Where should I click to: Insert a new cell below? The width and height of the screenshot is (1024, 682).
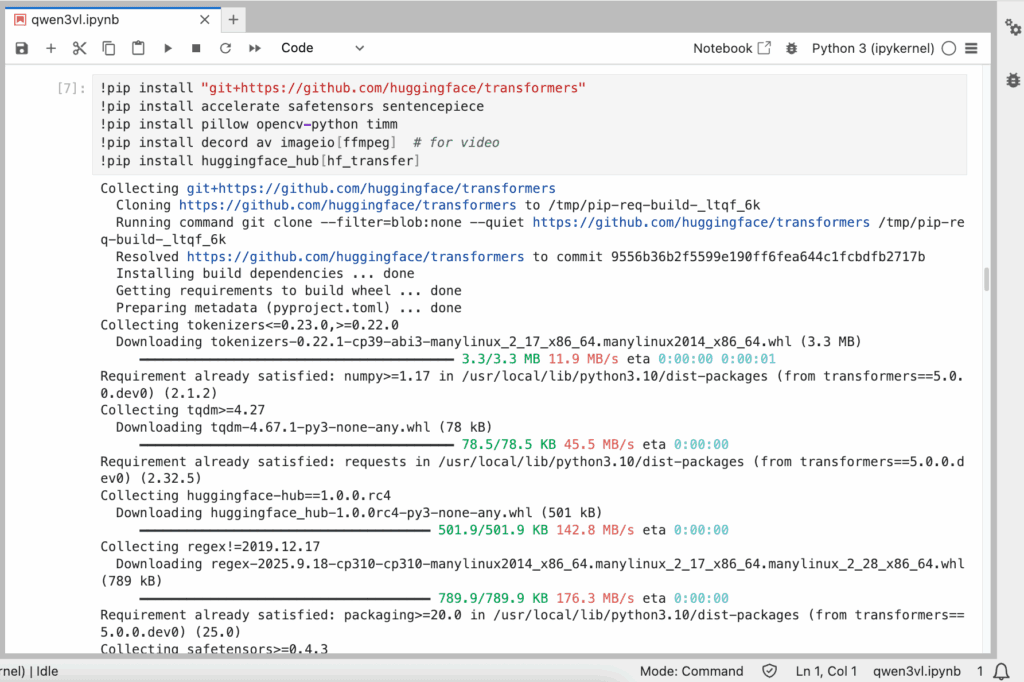[51, 48]
